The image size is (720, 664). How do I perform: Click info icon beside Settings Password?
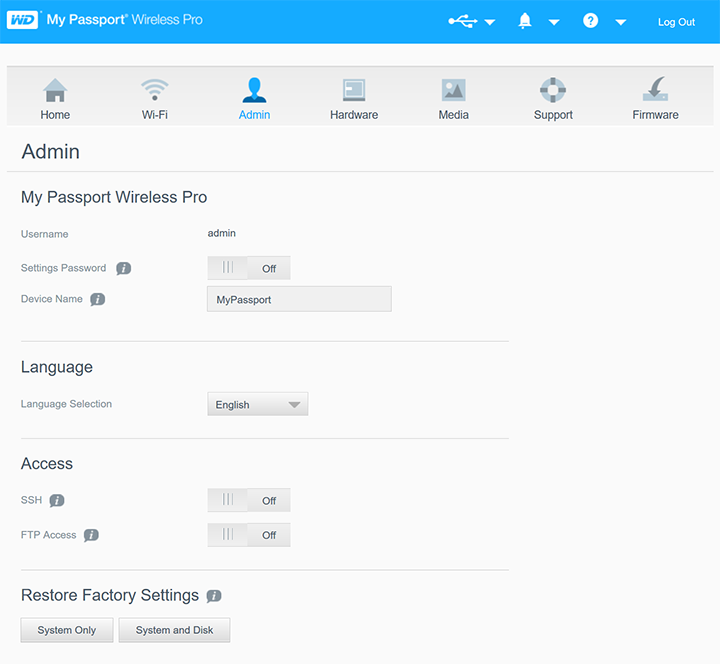[x=124, y=269]
